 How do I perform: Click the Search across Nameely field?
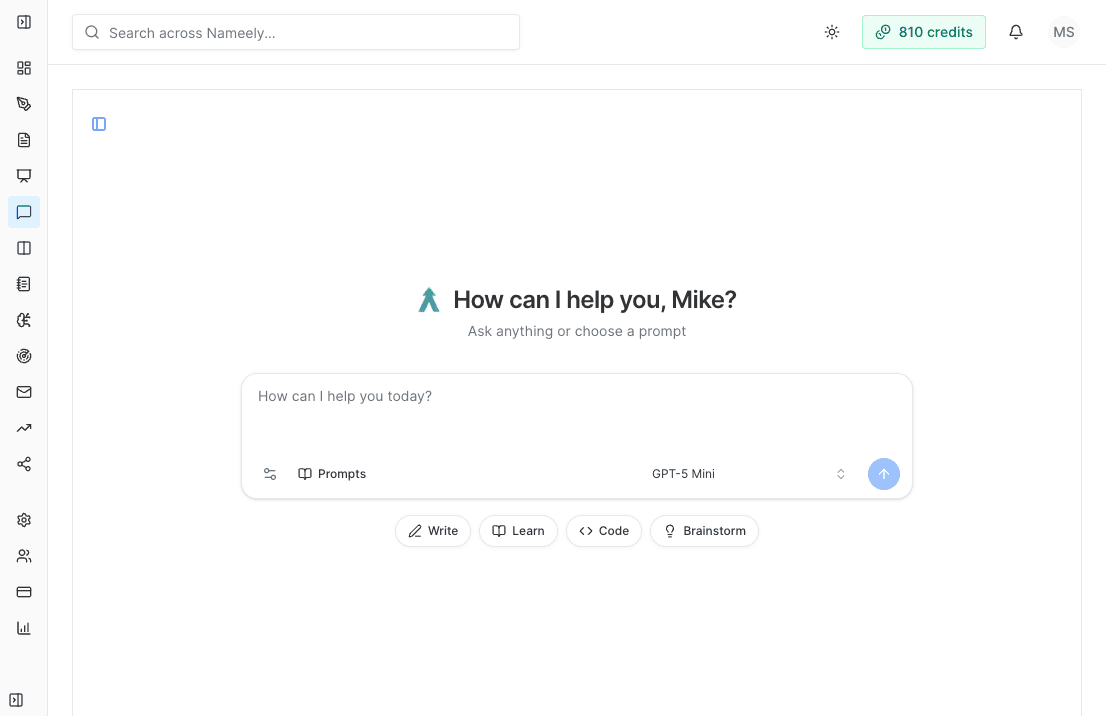295,32
